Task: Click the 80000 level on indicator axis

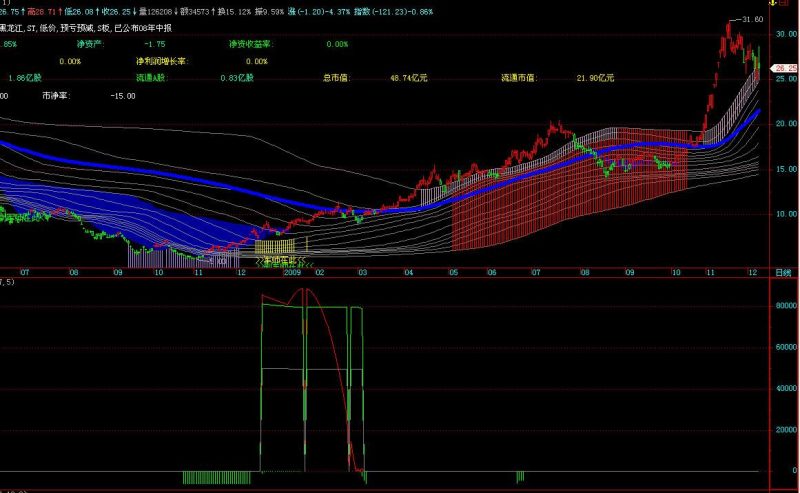Action: point(786,306)
